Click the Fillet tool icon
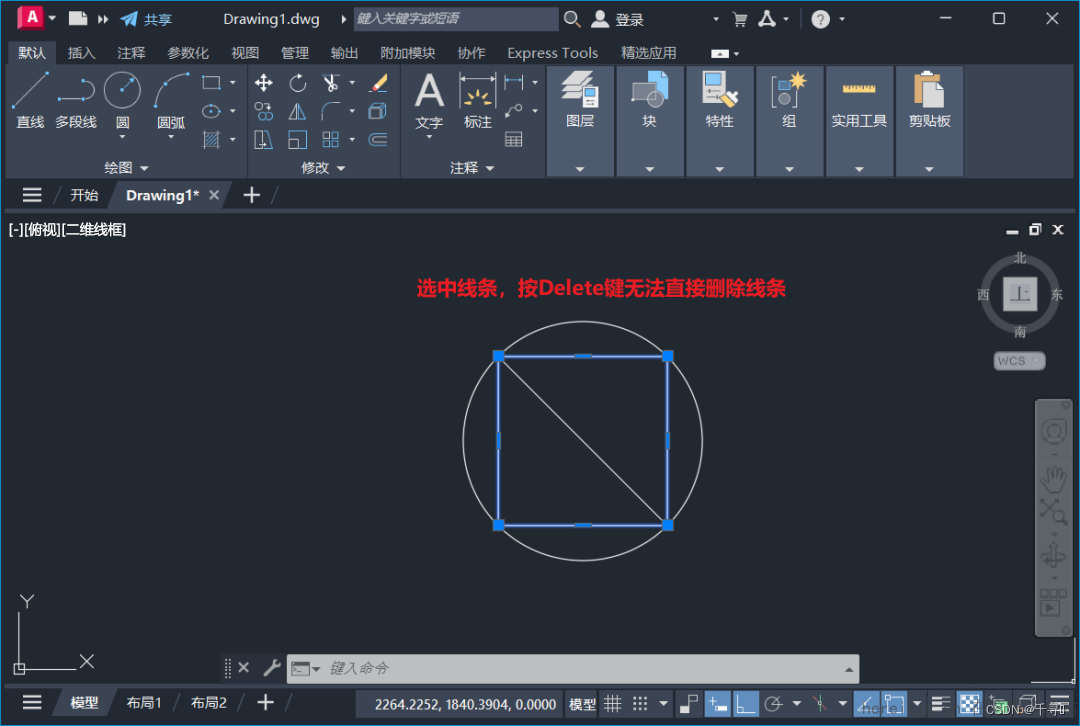1080x726 pixels. 331,112
